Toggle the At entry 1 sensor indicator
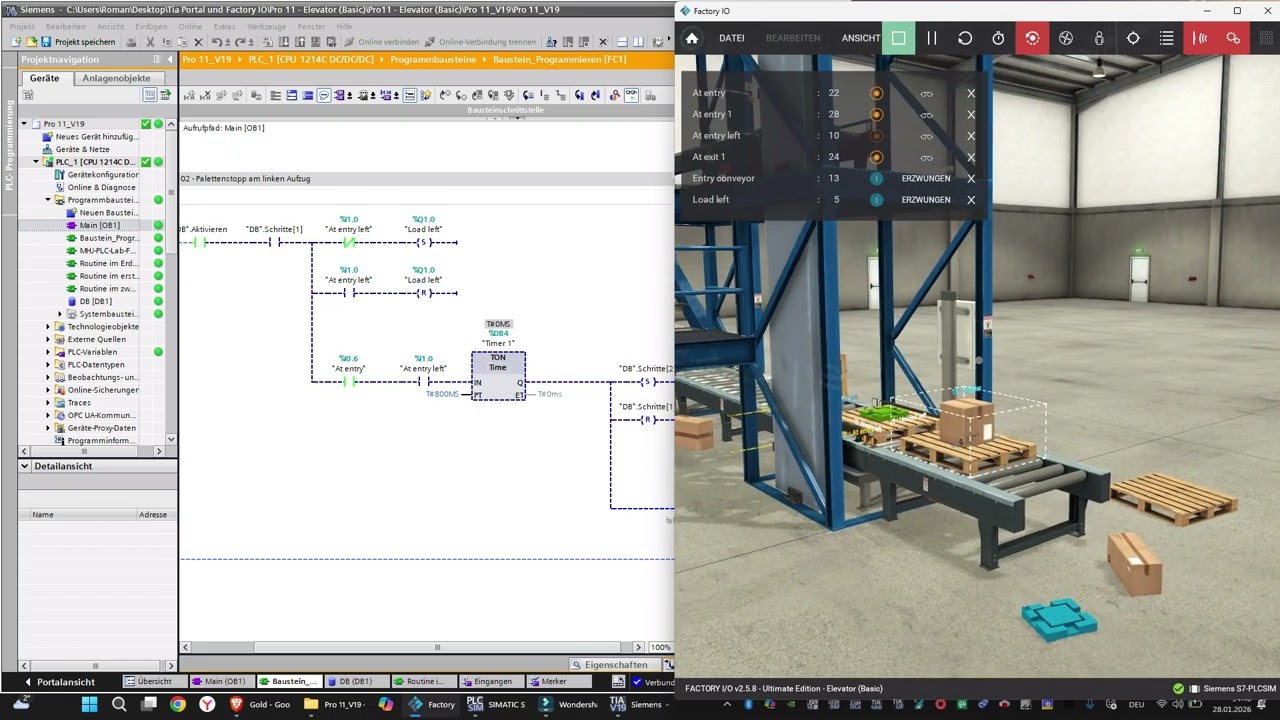 point(876,114)
